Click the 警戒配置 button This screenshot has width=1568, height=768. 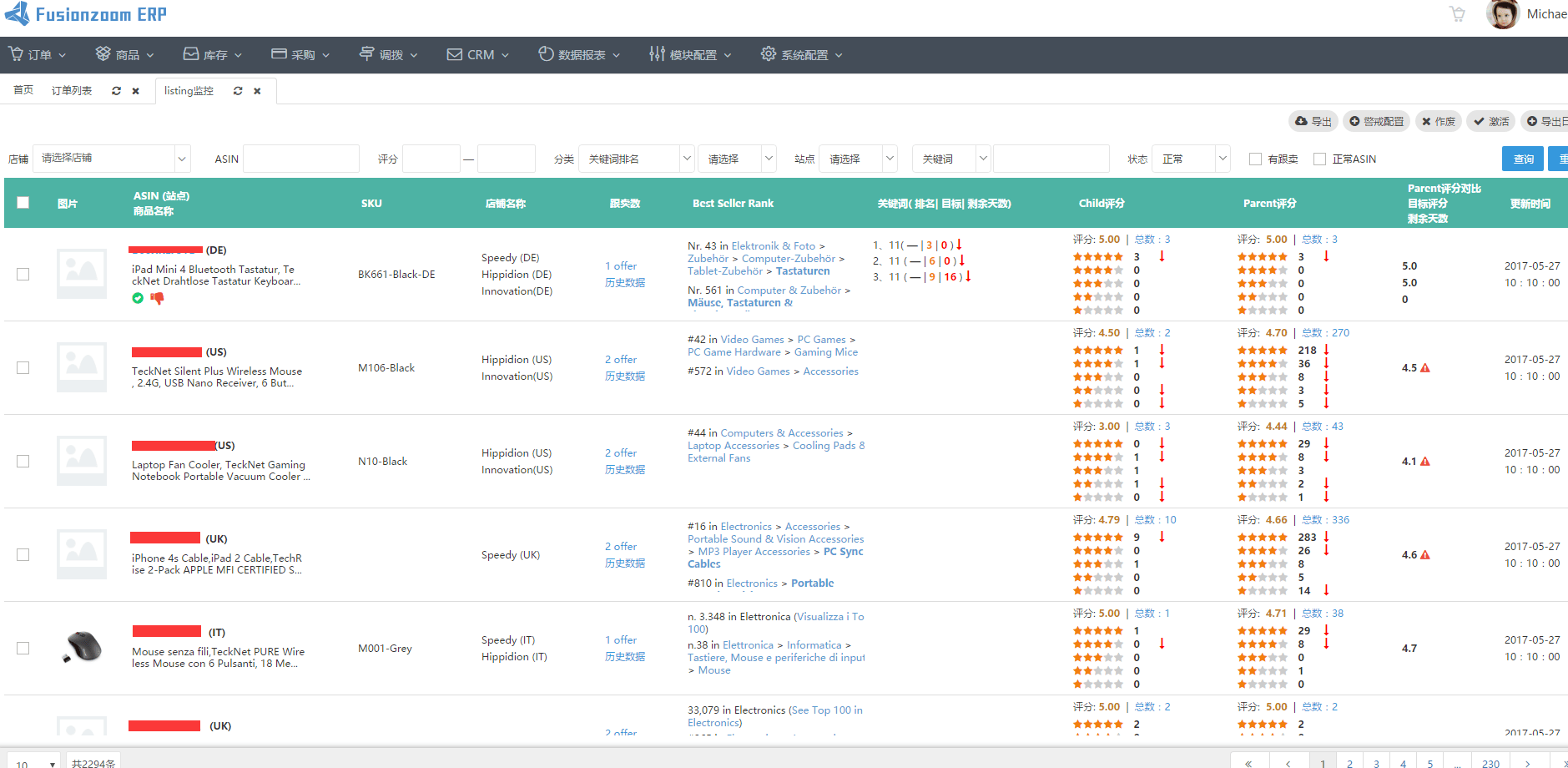tap(1376, 122)
